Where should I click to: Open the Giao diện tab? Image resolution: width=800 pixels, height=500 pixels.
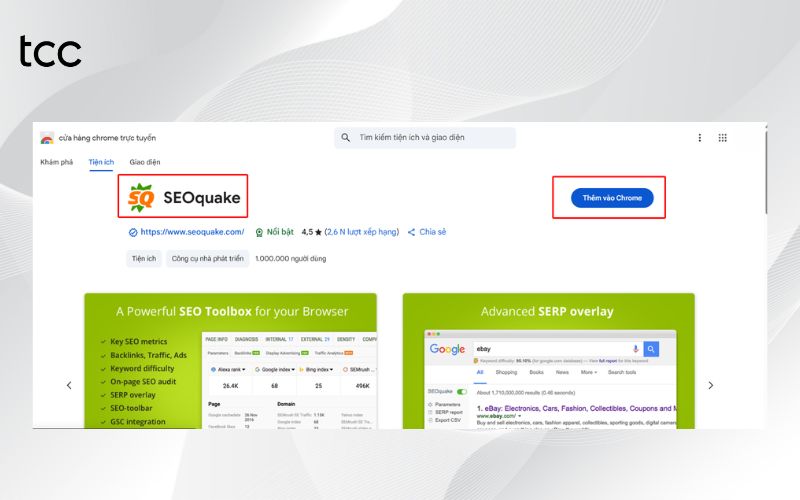coord(145,162)
